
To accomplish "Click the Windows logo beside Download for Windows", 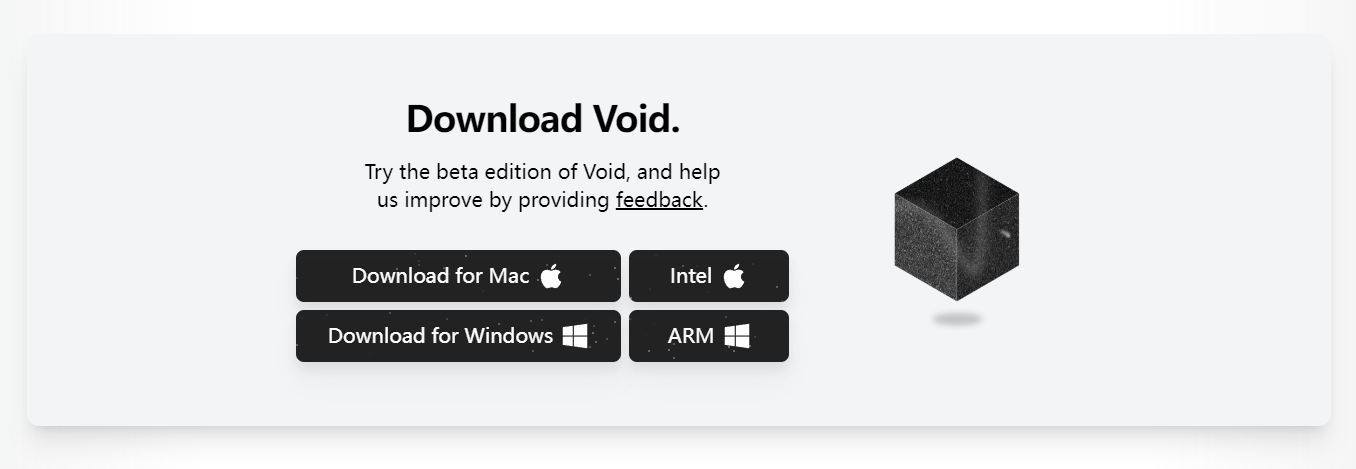I will pos(575,336).
